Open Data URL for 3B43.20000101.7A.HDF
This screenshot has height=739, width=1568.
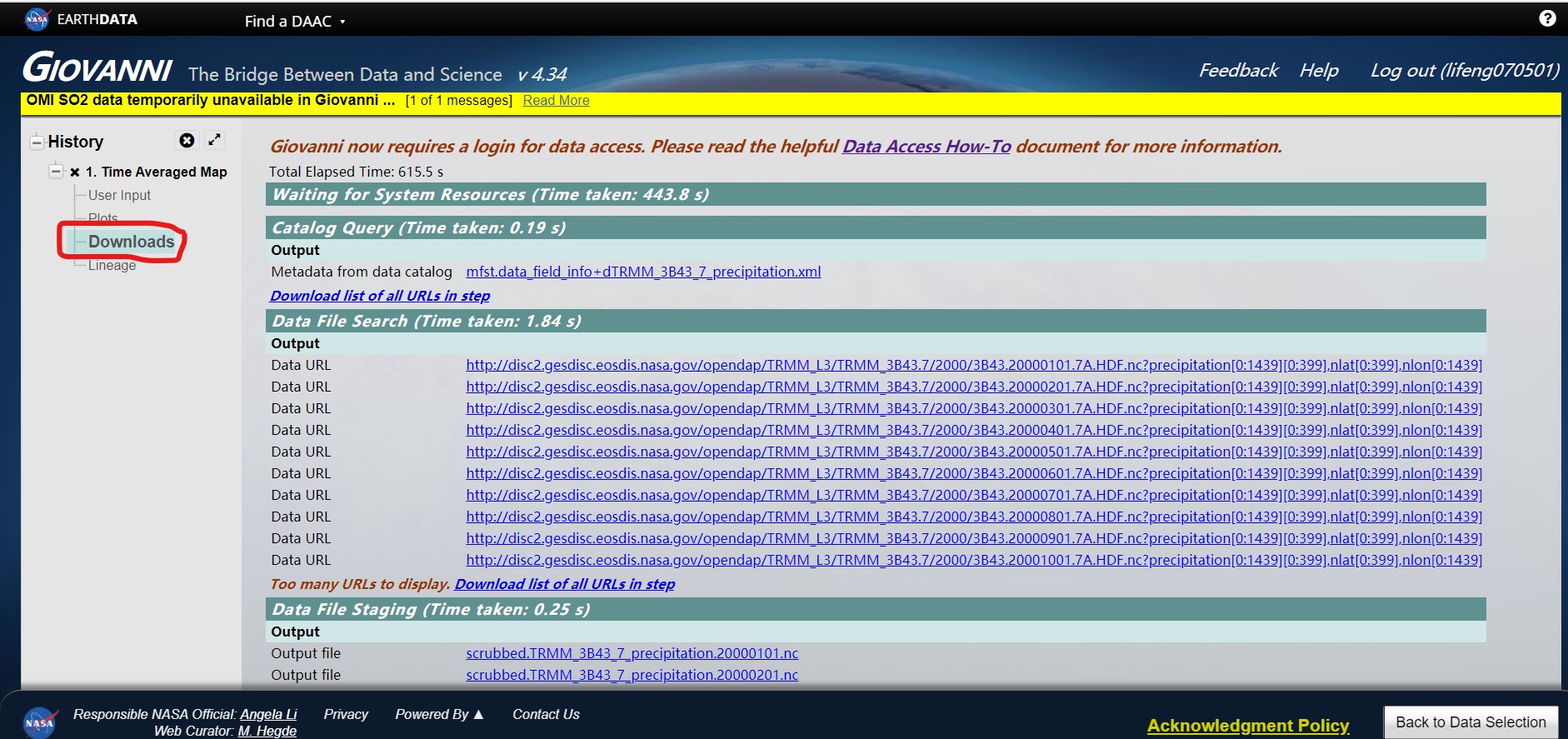974,365
